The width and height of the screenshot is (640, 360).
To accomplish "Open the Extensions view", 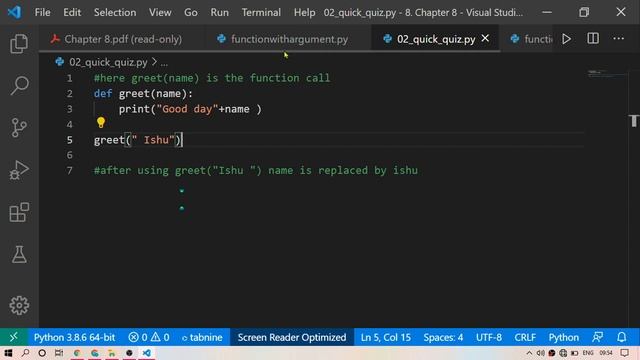I will click(x=19, y=212).
